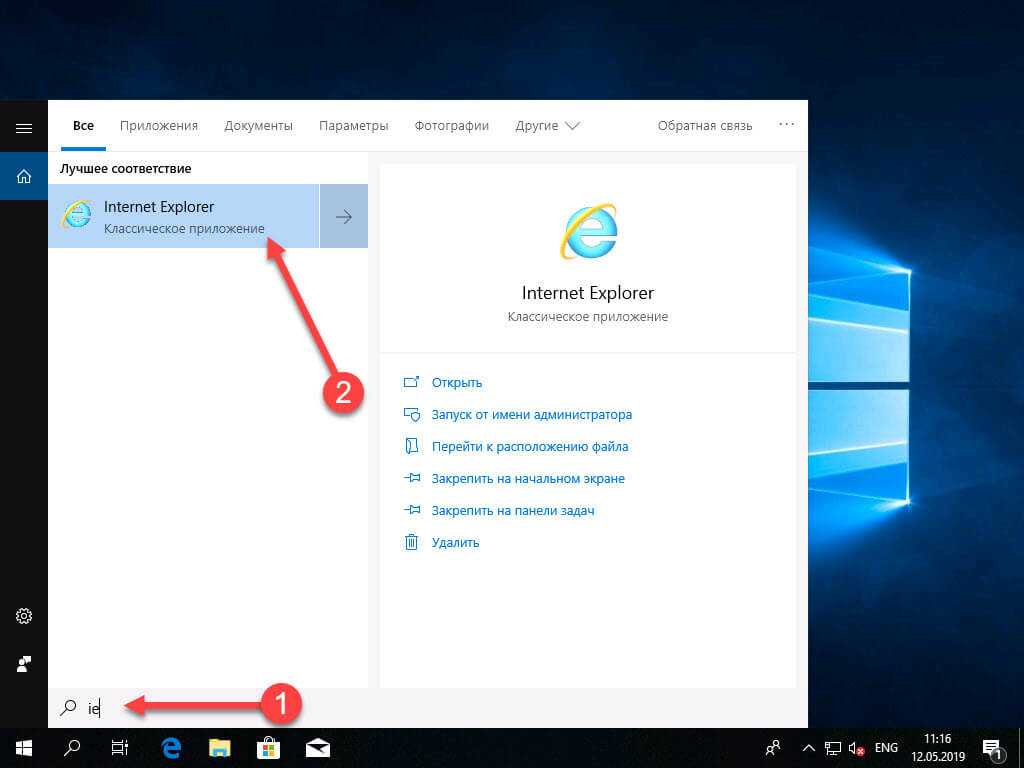This screenshot has height=768, width=1024.
Task: Open Task View on taskbar
Action: click(x=120, y=747)
